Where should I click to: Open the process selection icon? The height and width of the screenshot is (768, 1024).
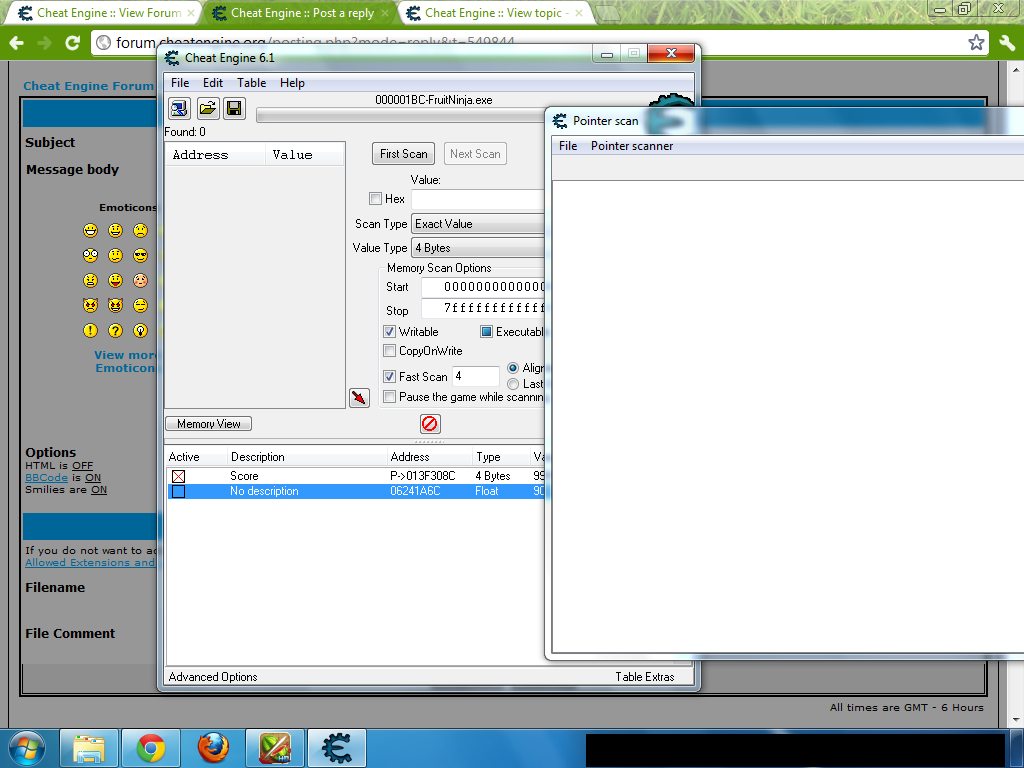(180, 108)
